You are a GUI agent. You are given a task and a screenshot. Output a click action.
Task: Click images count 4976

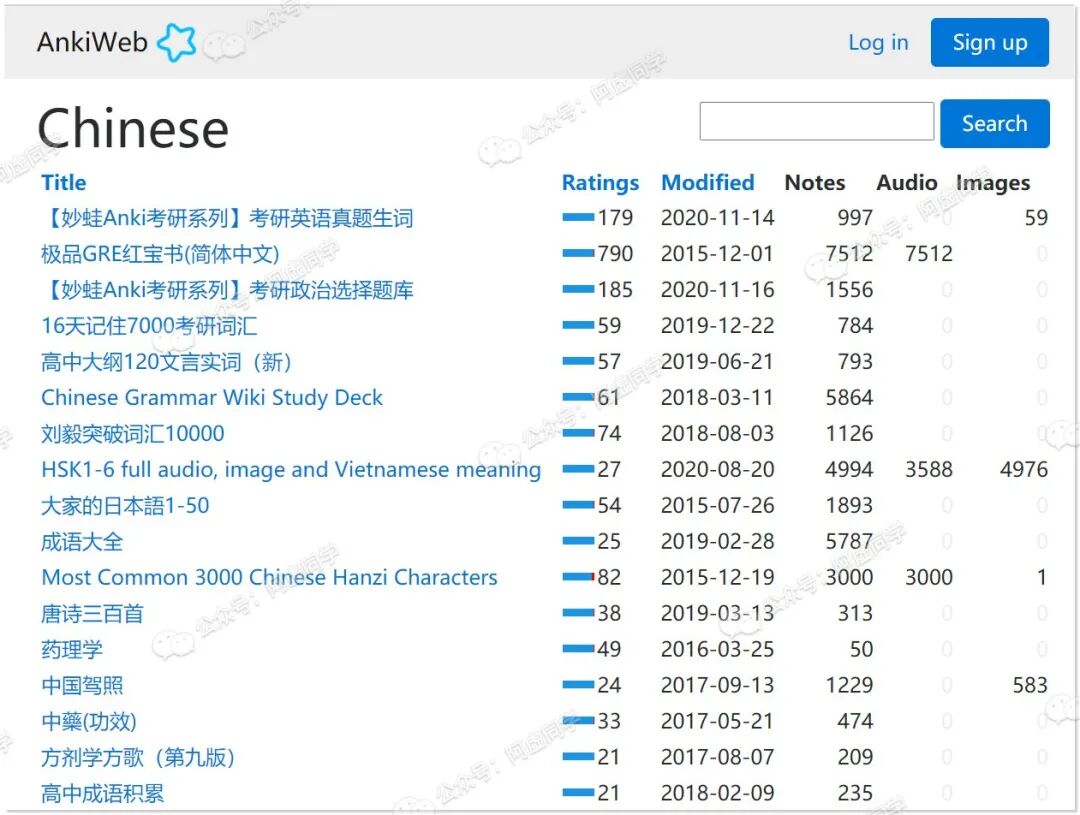(x=1024, y=469)
